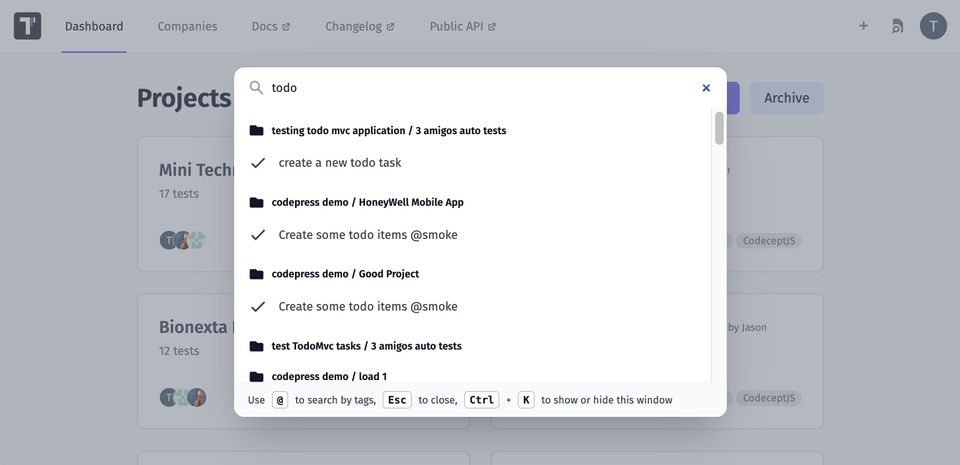The height and width of the screenshot is (465, 960).
Task: Click the @ key hint
Action: click(280, 400)
